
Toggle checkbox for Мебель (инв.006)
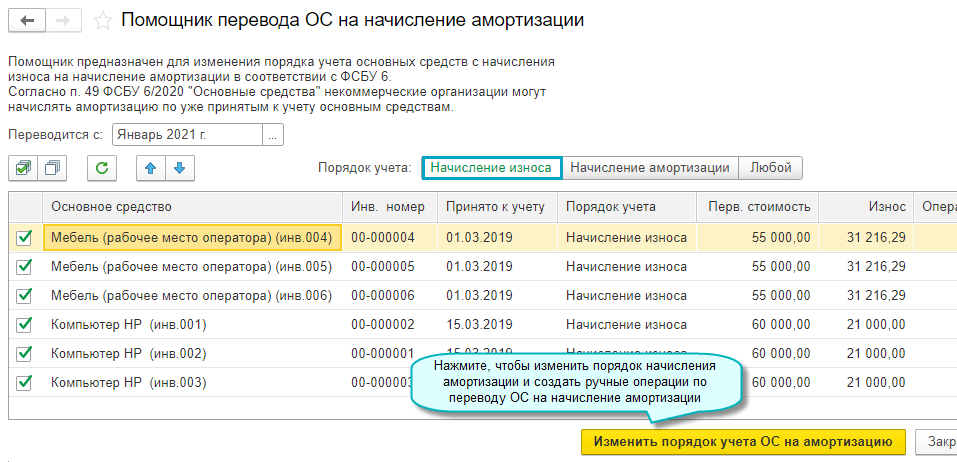pos(25,296)
